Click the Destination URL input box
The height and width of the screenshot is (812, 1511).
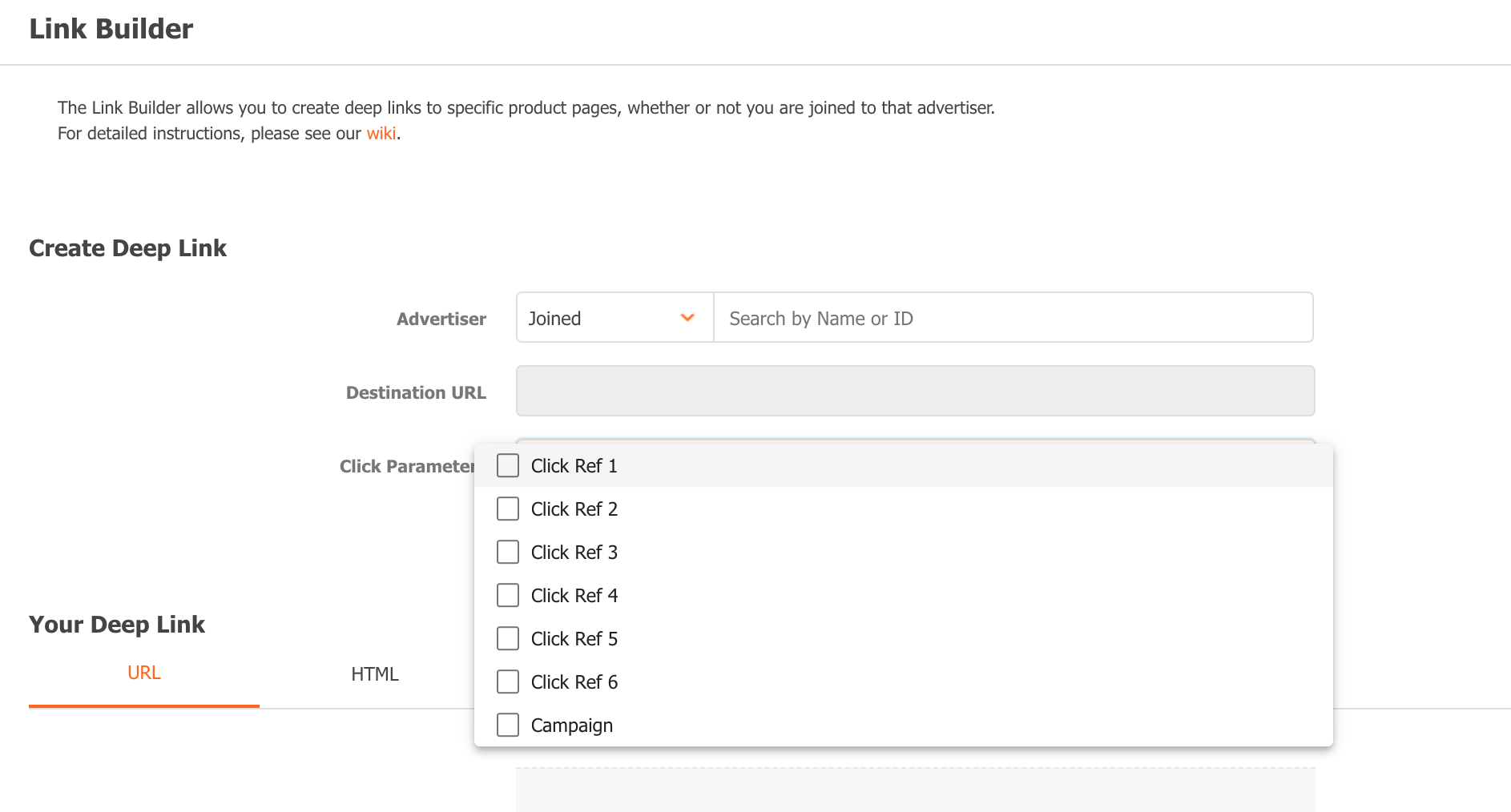(915, 391)
